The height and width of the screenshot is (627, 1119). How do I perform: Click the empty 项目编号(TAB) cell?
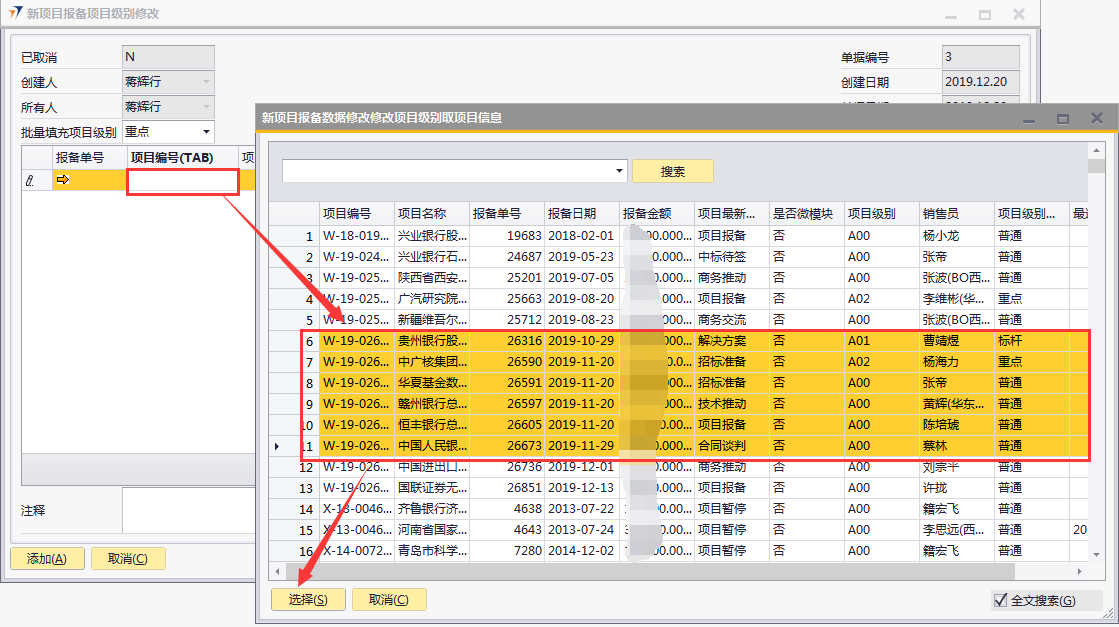point(182,181)
